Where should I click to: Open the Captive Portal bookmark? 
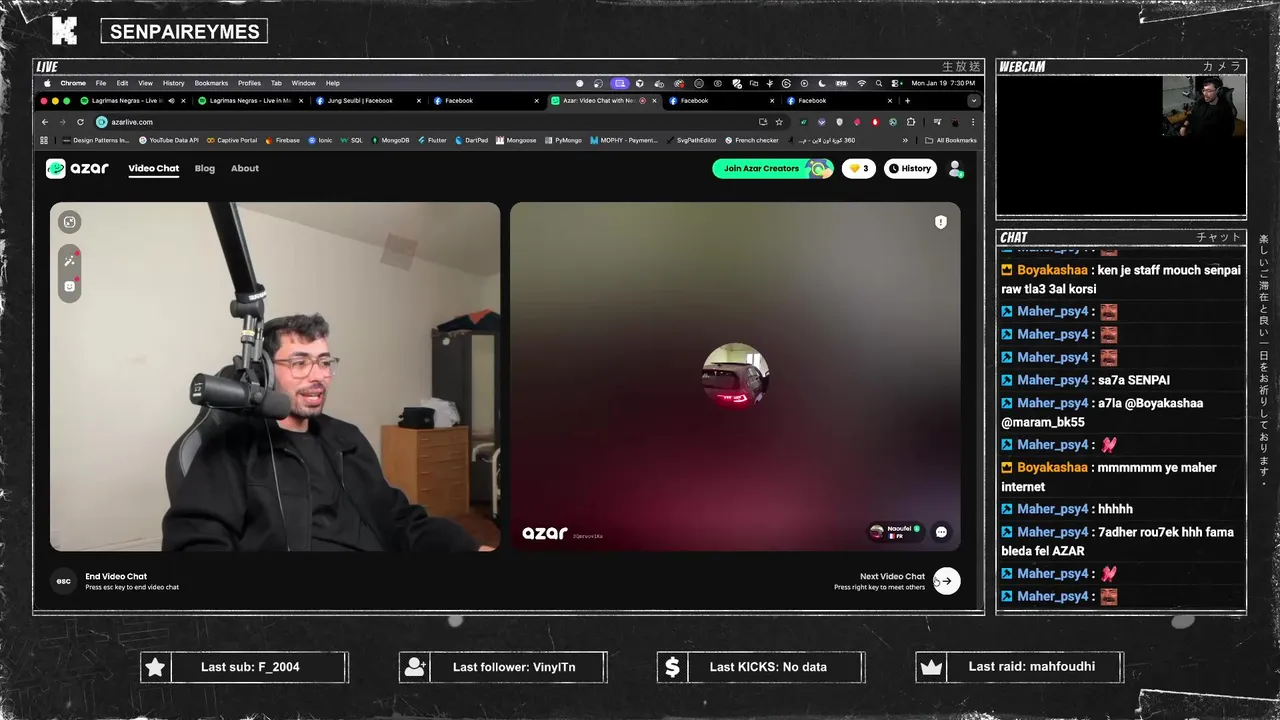[232, 140]
